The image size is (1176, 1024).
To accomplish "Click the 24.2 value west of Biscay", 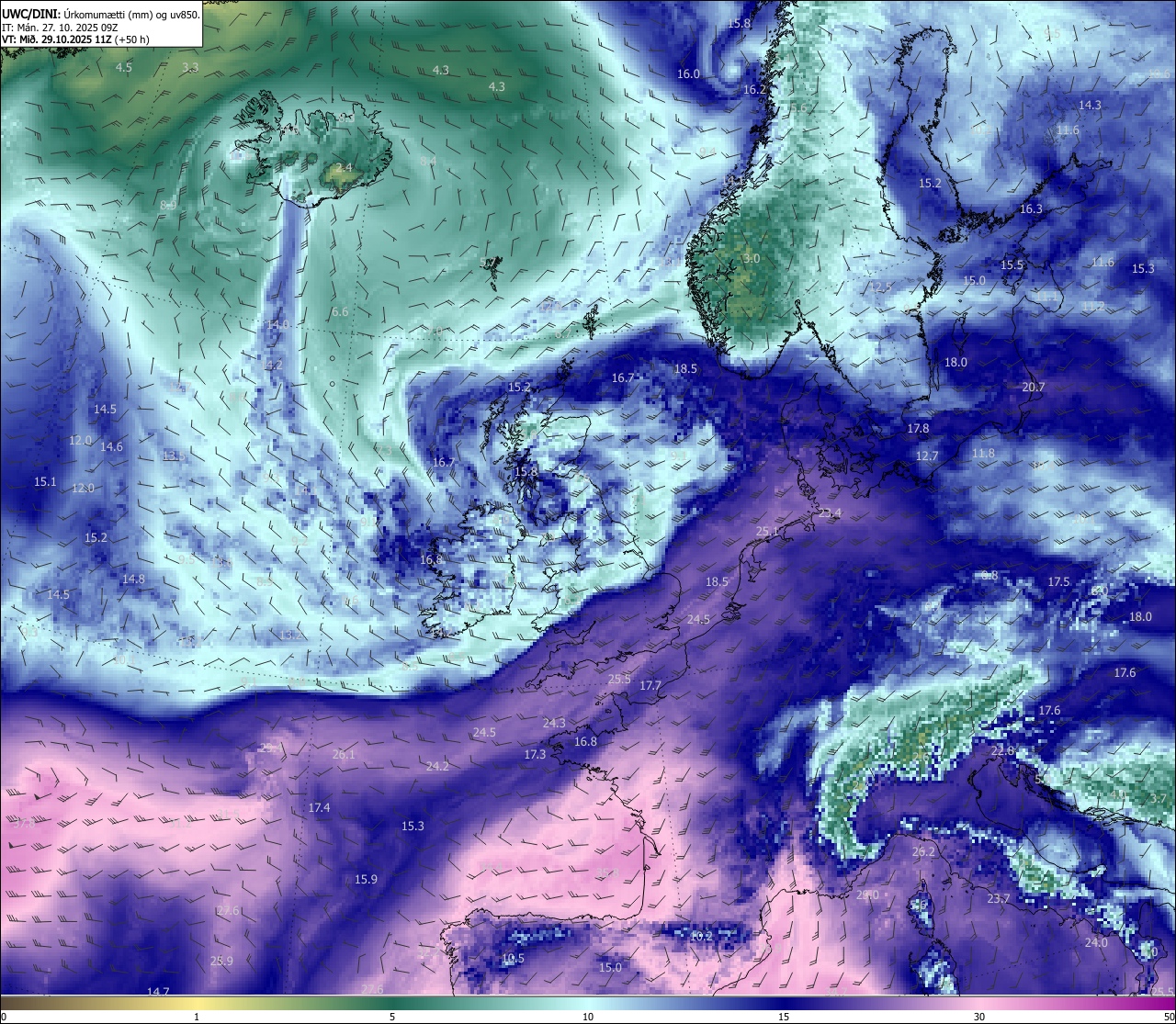I will pyautogui.click(x=437, y=767).
